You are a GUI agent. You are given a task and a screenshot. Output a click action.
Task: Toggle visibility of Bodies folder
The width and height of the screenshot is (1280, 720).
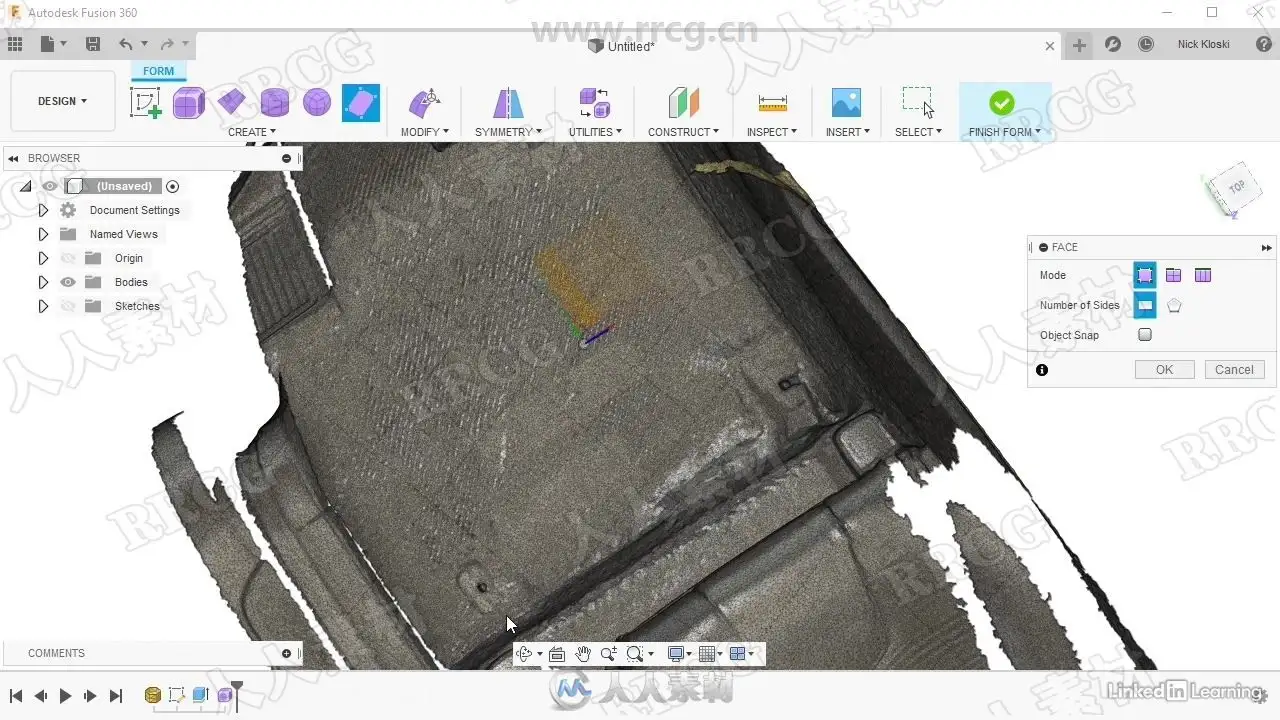point(68,282)
